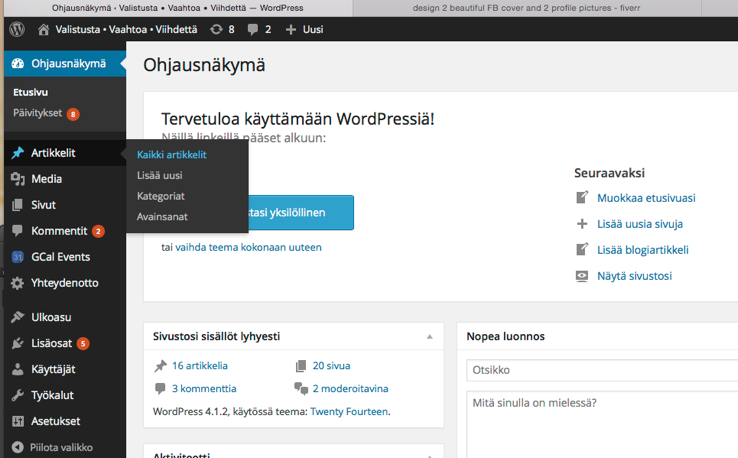Click the Päivitykset badge showing 8

click(x=73, y=114)
